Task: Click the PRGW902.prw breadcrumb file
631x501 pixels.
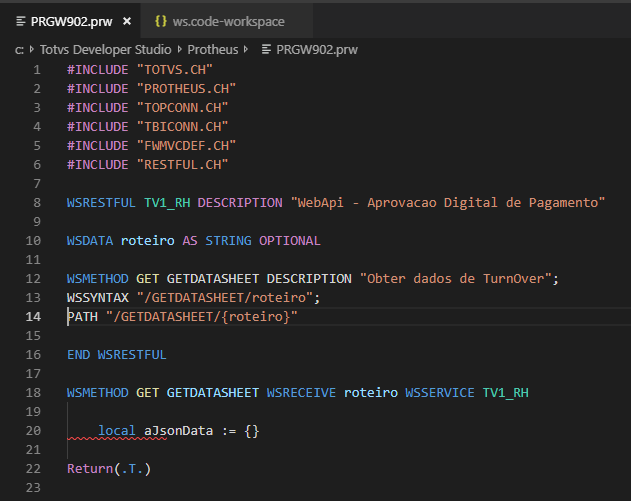Action: (x=317, y=49)
